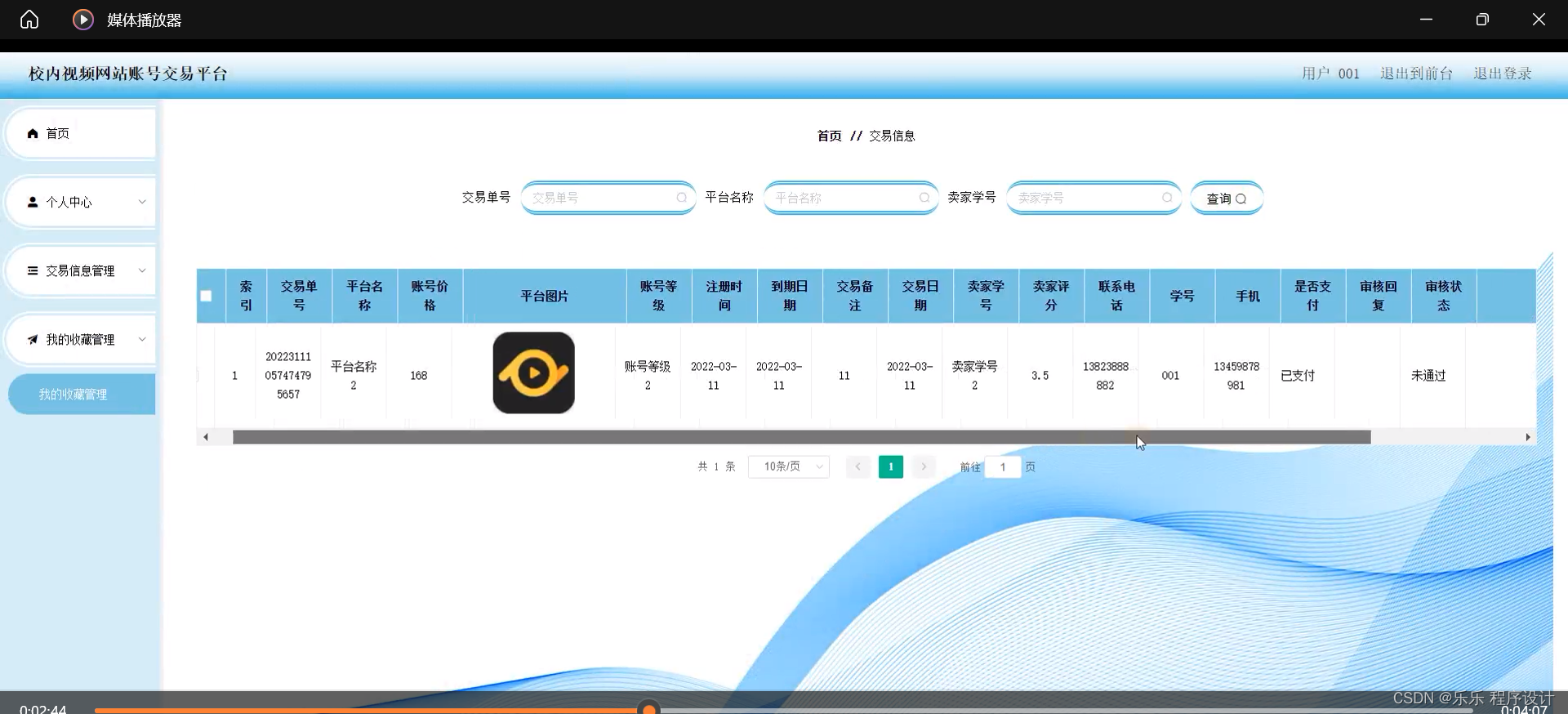The height and width of the screenshot is (714, 1568).
Task: Click the 已支付 cell
Action: tap(1298, 376)
